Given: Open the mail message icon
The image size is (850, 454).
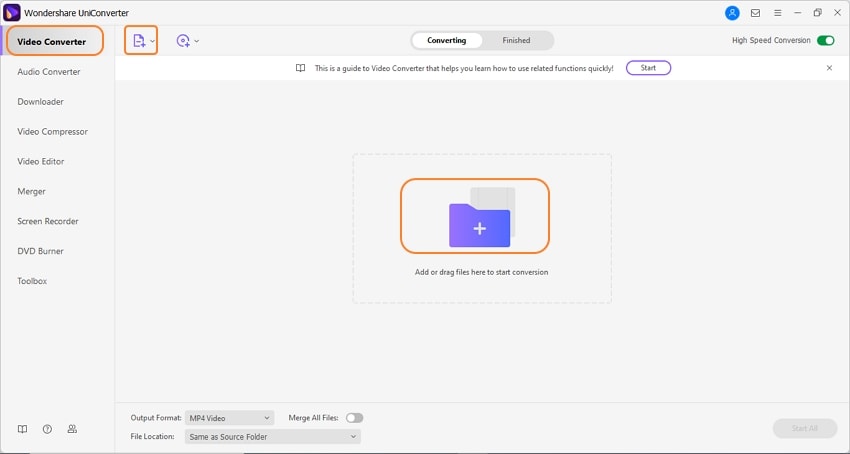Looking at the screenshot, I should (x=755, y=13).
